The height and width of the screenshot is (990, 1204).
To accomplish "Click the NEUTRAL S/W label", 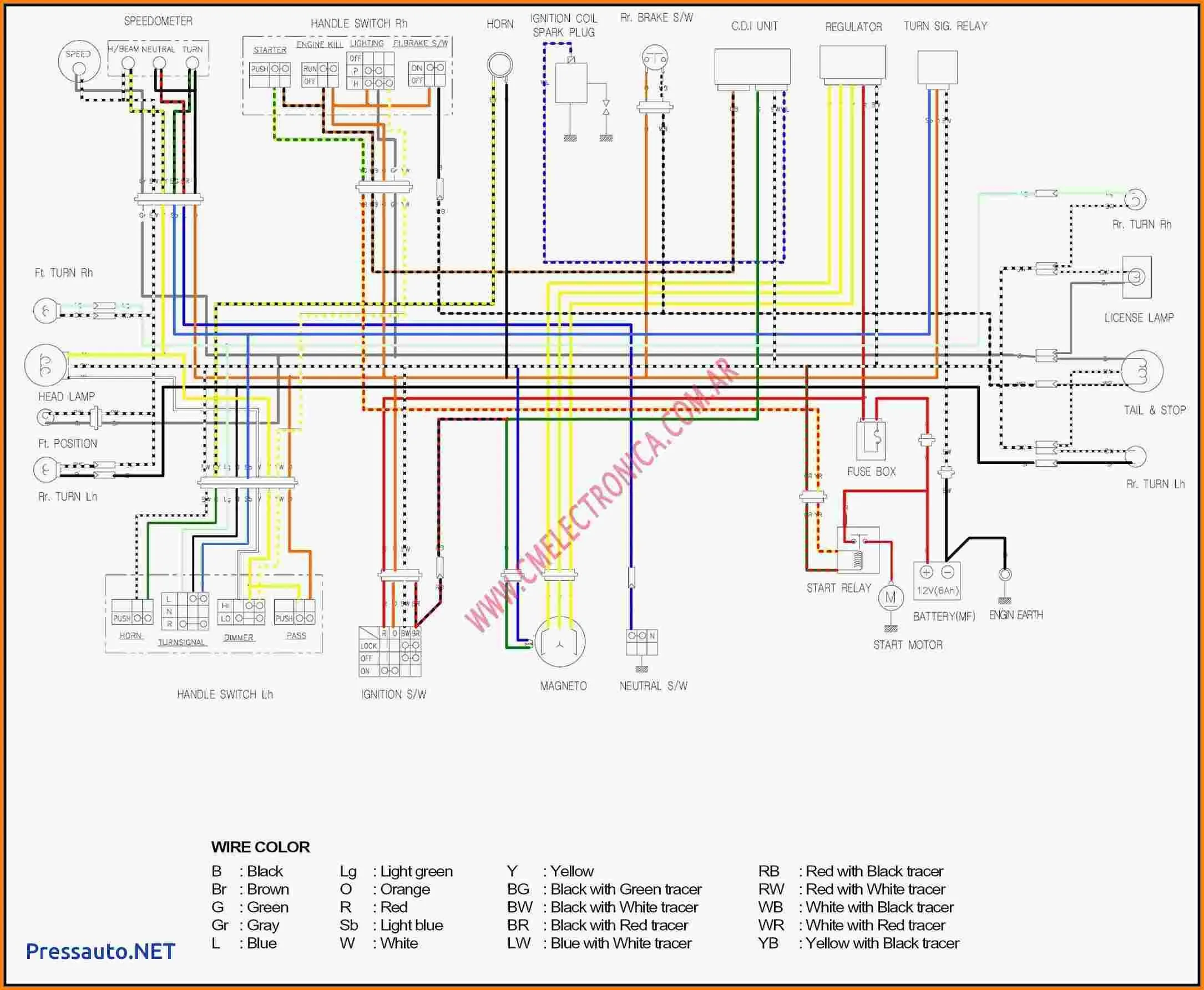I will tap(653, 686).
